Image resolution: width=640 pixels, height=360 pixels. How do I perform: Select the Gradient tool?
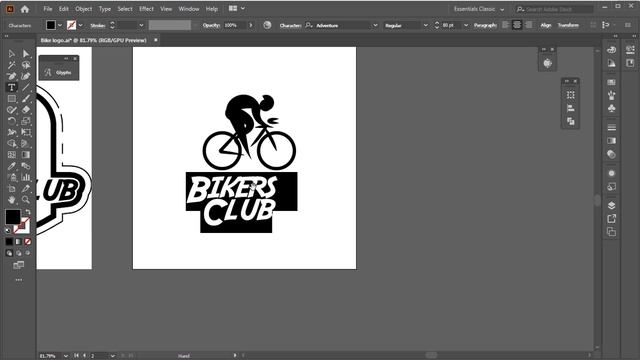tap(26, 155)
